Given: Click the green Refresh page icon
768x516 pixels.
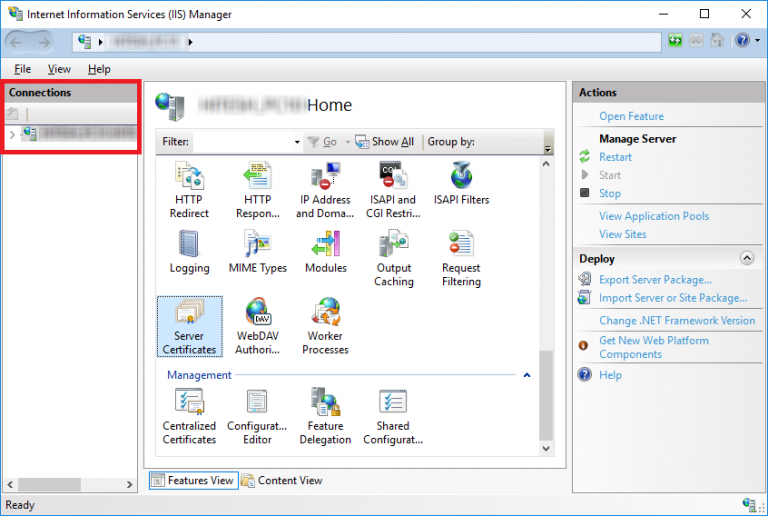Looking at the screenshot, I should coord(675,40).
